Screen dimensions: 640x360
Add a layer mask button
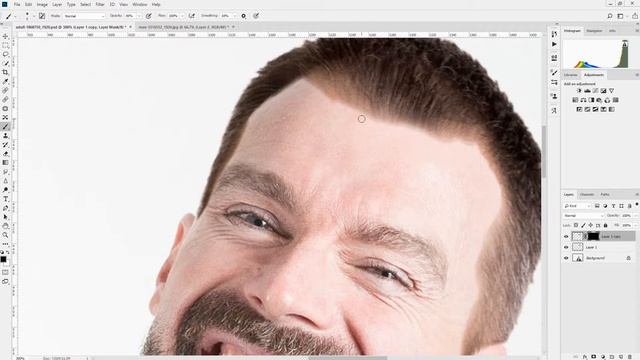point(593,357)
